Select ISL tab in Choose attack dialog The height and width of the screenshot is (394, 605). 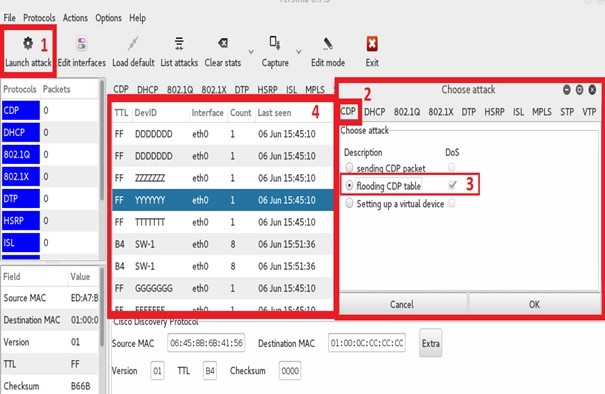point(518,112)
